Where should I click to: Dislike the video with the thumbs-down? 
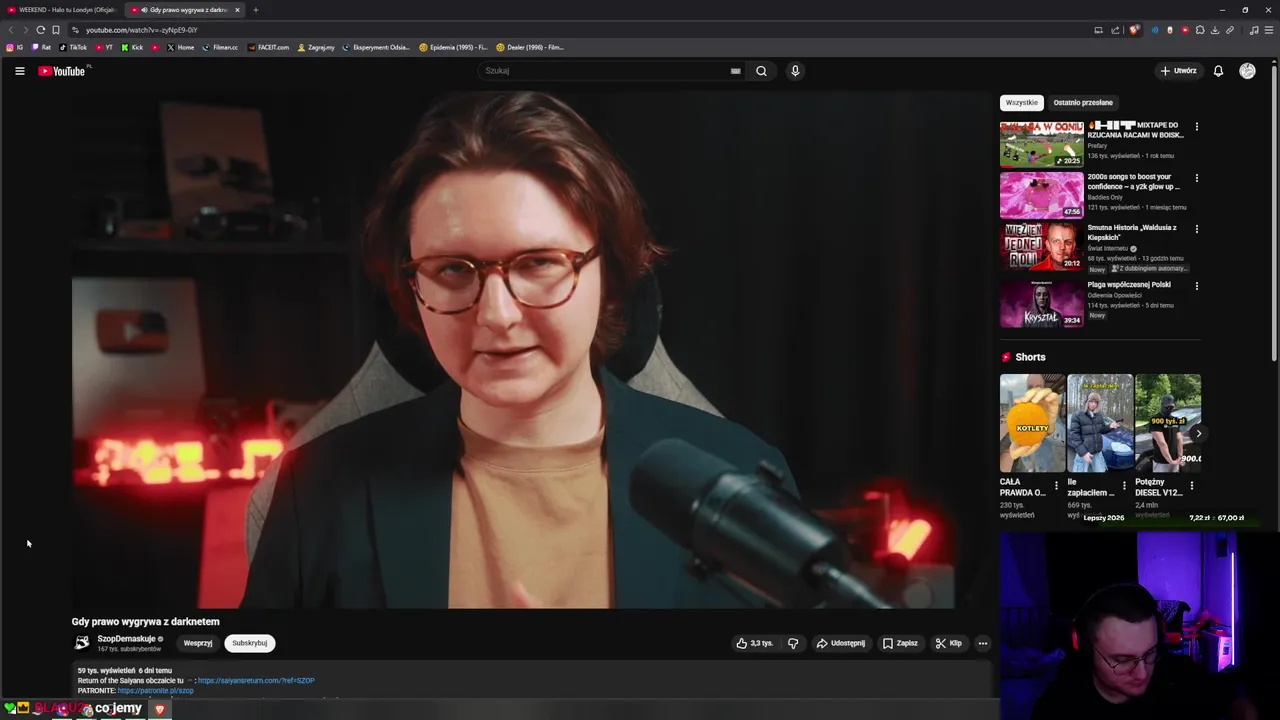[x=793, y=643]
